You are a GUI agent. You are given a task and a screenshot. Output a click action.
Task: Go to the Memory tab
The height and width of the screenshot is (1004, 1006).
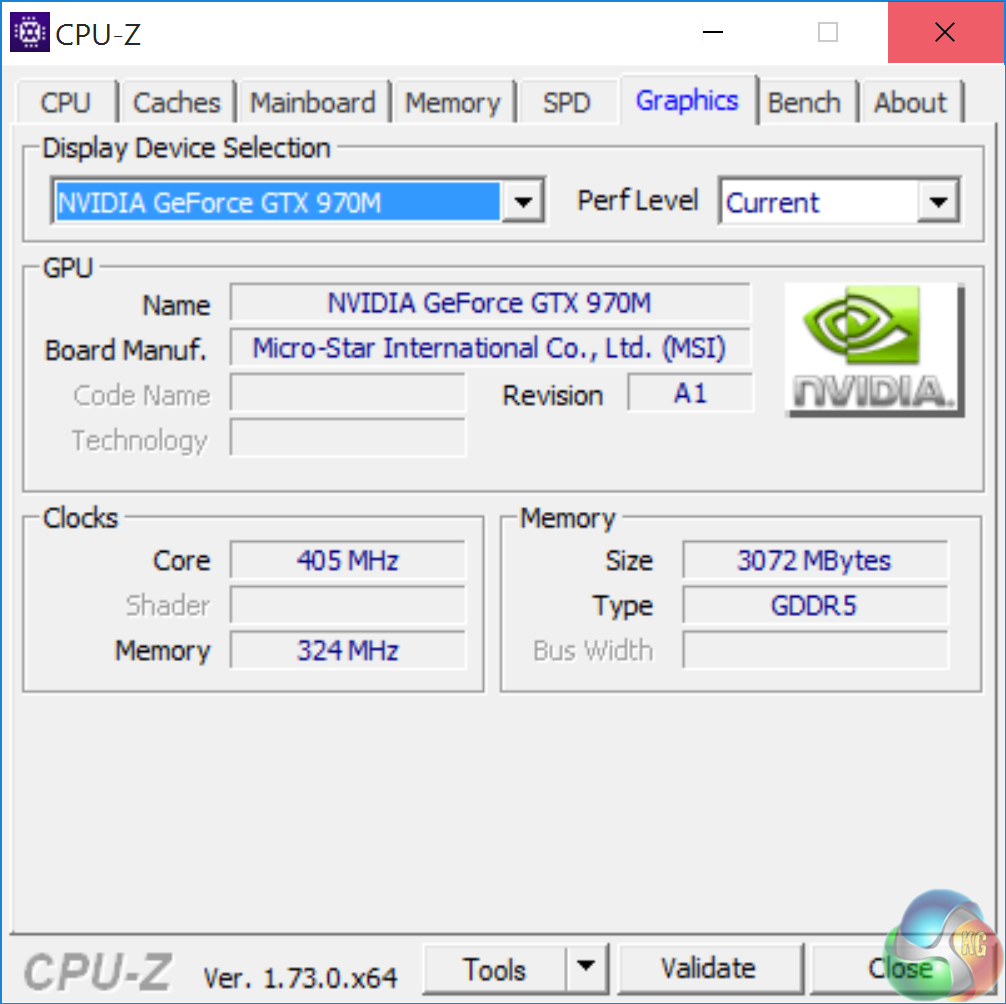point(453,103)
